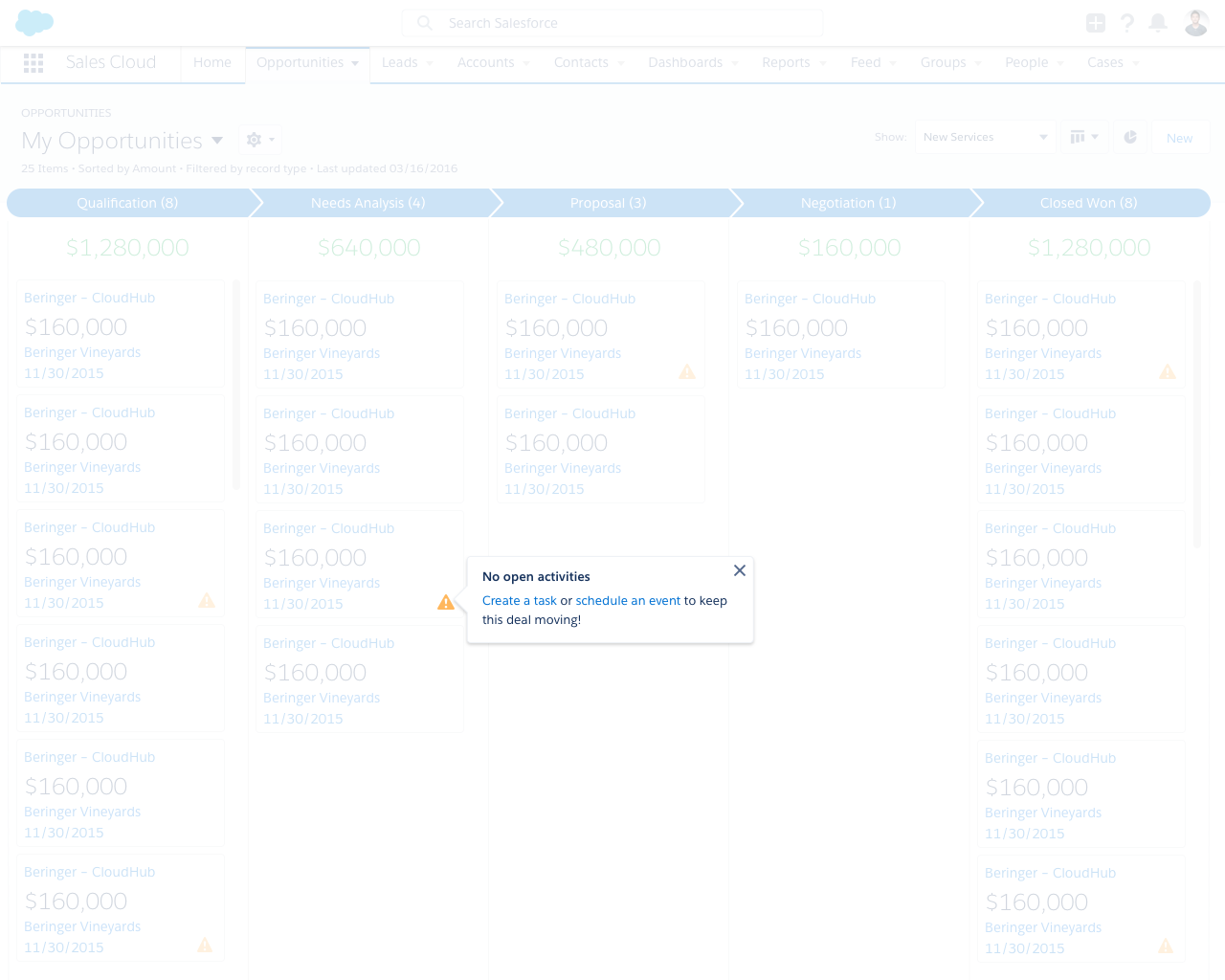
Task: Open the notifications bell icon
Action: [x=1157, y=21]
